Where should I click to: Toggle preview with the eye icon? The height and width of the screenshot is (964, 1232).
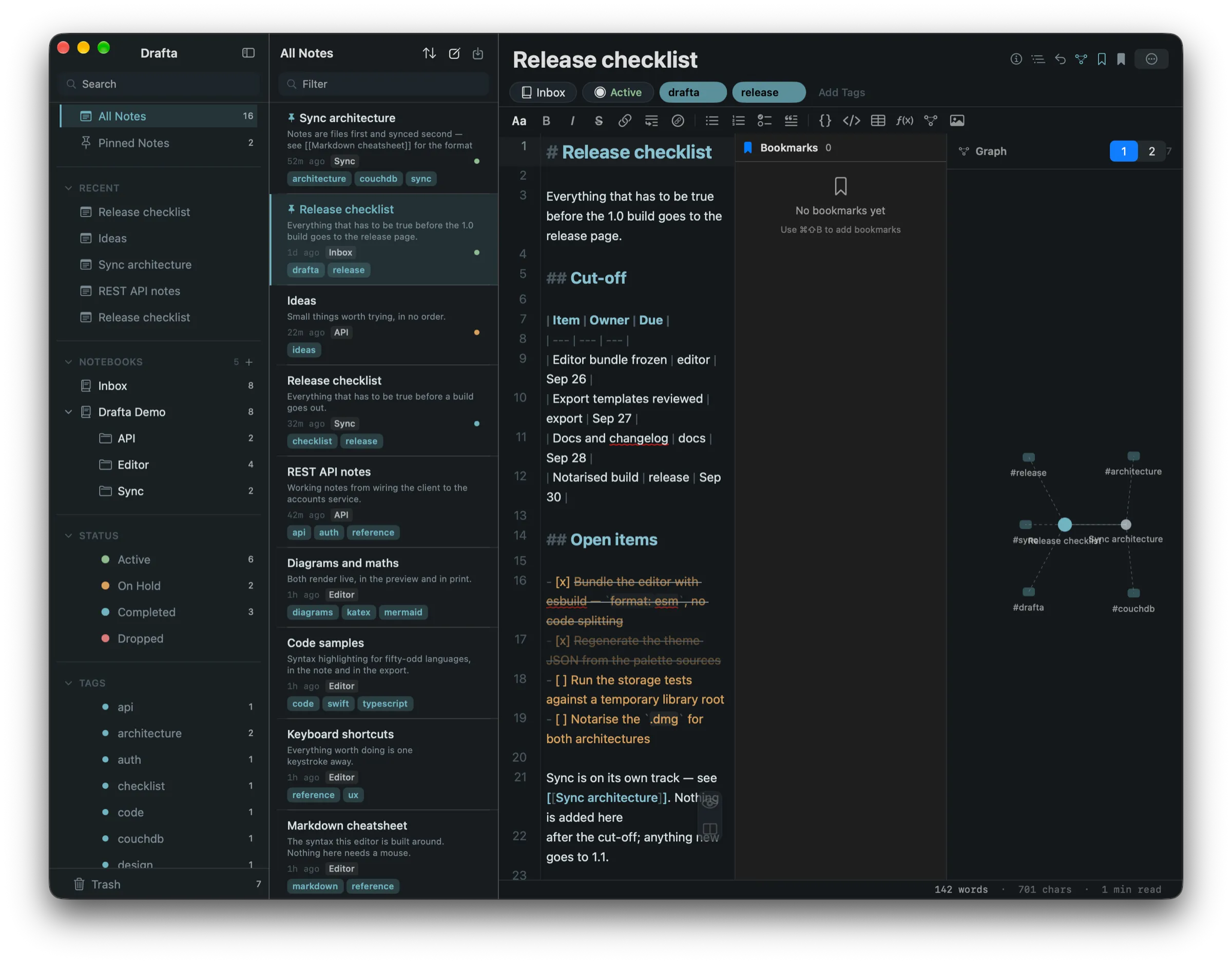[709, 802]
